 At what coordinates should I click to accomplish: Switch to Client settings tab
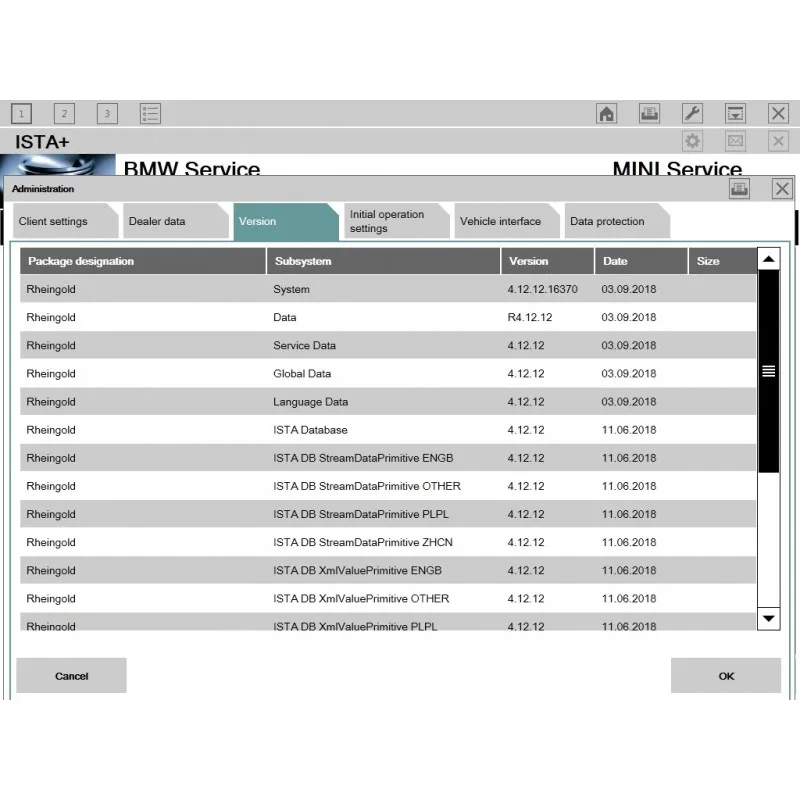tap(65, 221)
